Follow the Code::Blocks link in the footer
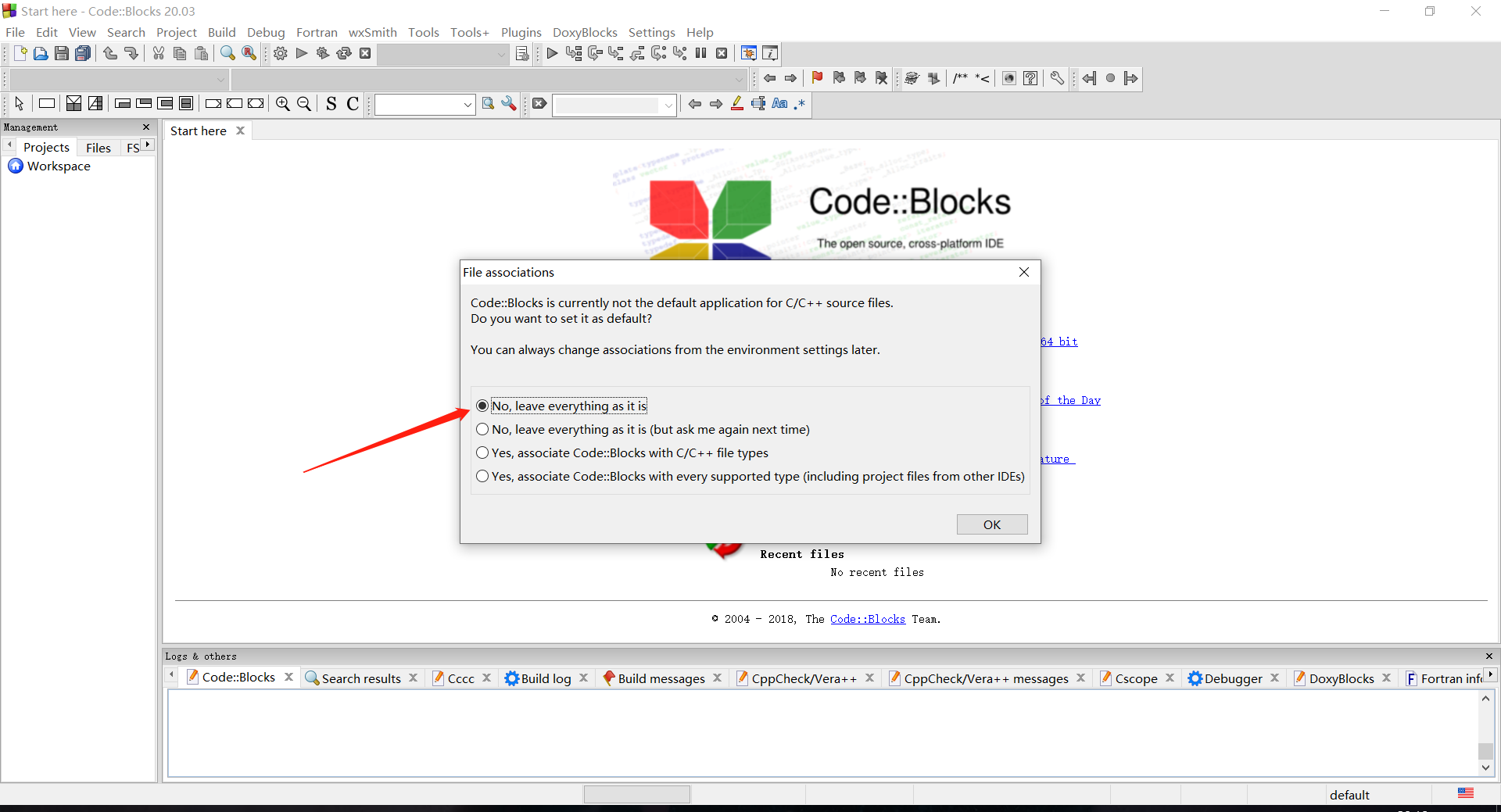1501x812 pixels. 867,619
